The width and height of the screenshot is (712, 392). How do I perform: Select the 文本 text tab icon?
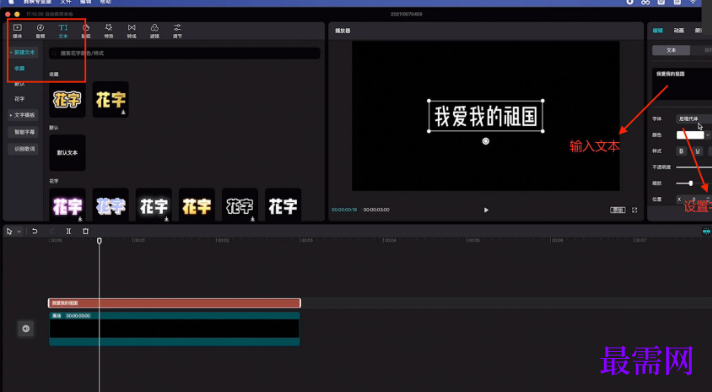[x=63, y=31]
